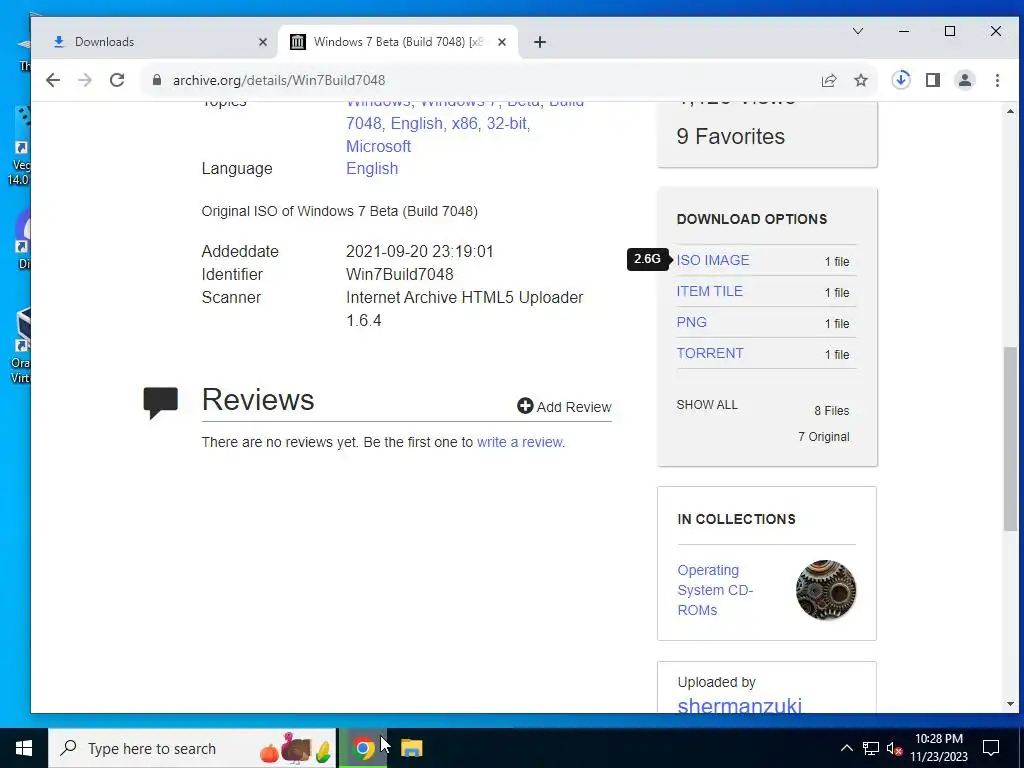Open the Chrome profile avatar

point(965,80)
